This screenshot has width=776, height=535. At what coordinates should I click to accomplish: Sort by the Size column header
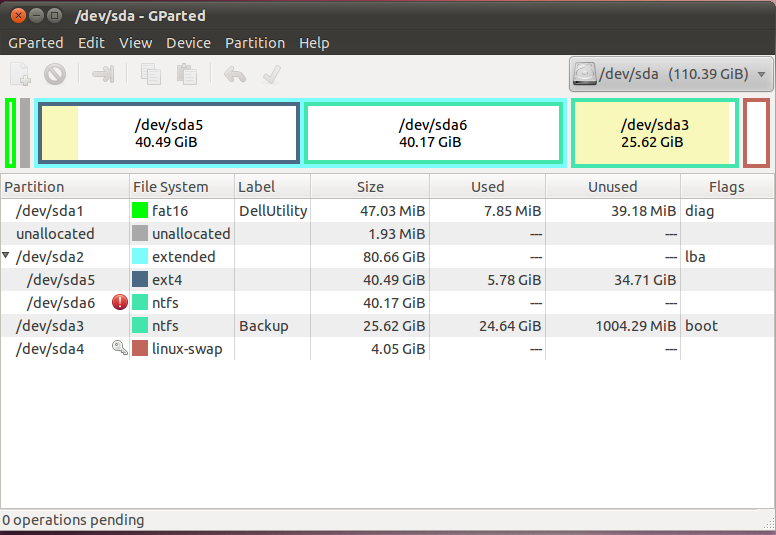(x=370, y=186)
